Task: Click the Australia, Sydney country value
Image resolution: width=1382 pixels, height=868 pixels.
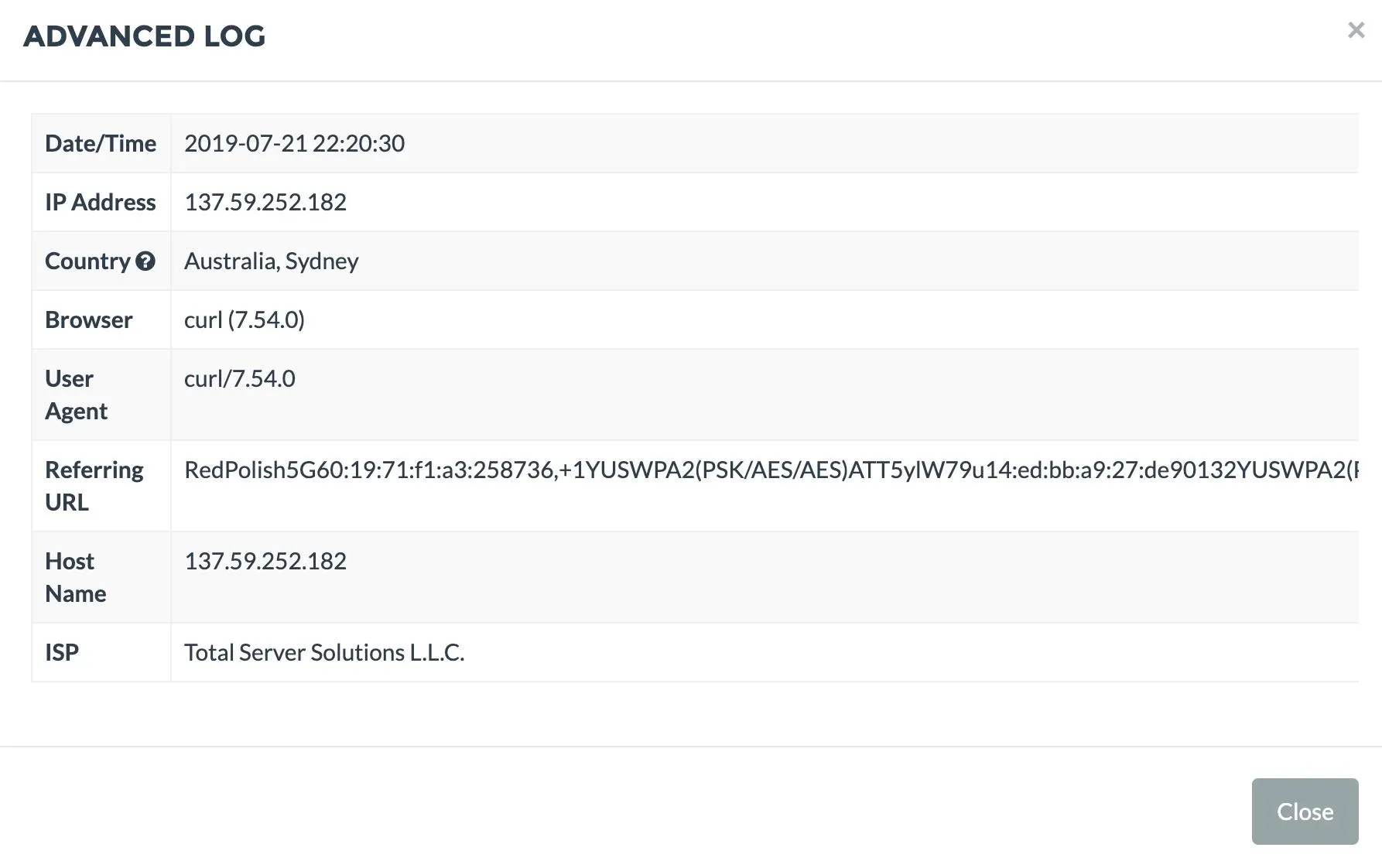Action: pos(272,261)
